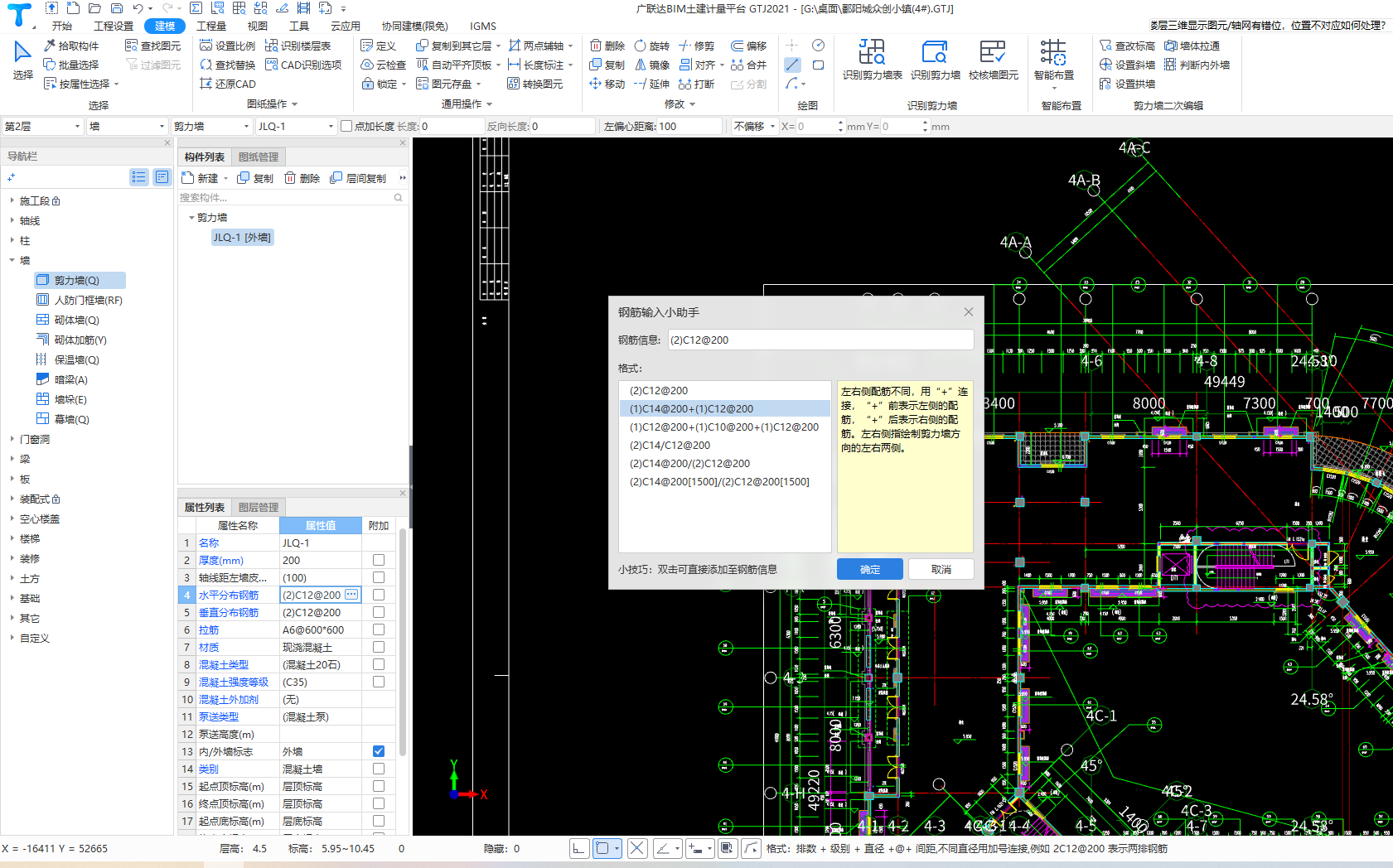Click the 左偏心距离 input field
Screen dimensions: 1393x868
click(x=689, y=127)
